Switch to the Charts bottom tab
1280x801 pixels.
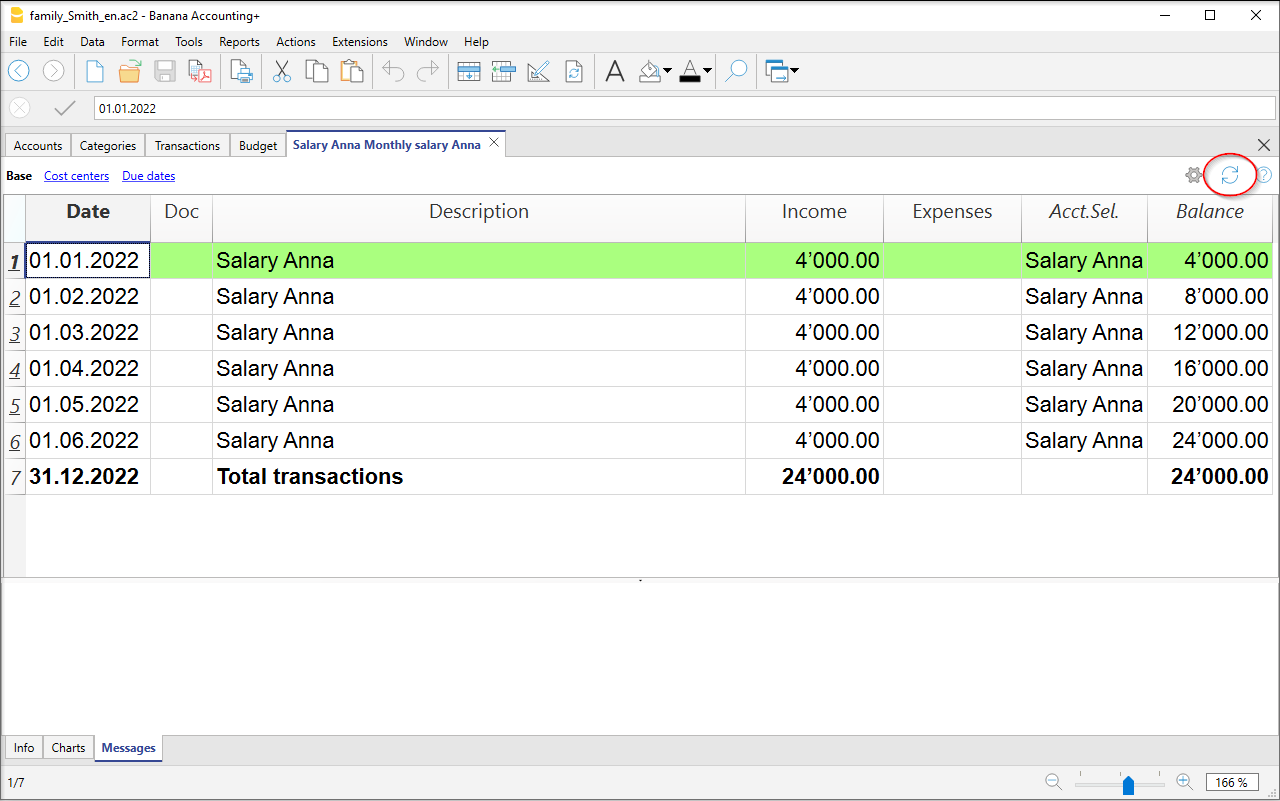pyautogui.click(x=68, y=748)
